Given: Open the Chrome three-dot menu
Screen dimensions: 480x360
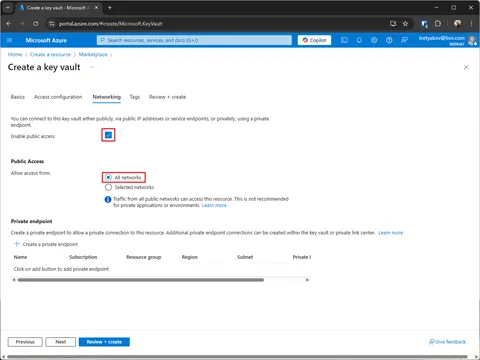Looking at the screenshot, I should click(x=471, y=24).
